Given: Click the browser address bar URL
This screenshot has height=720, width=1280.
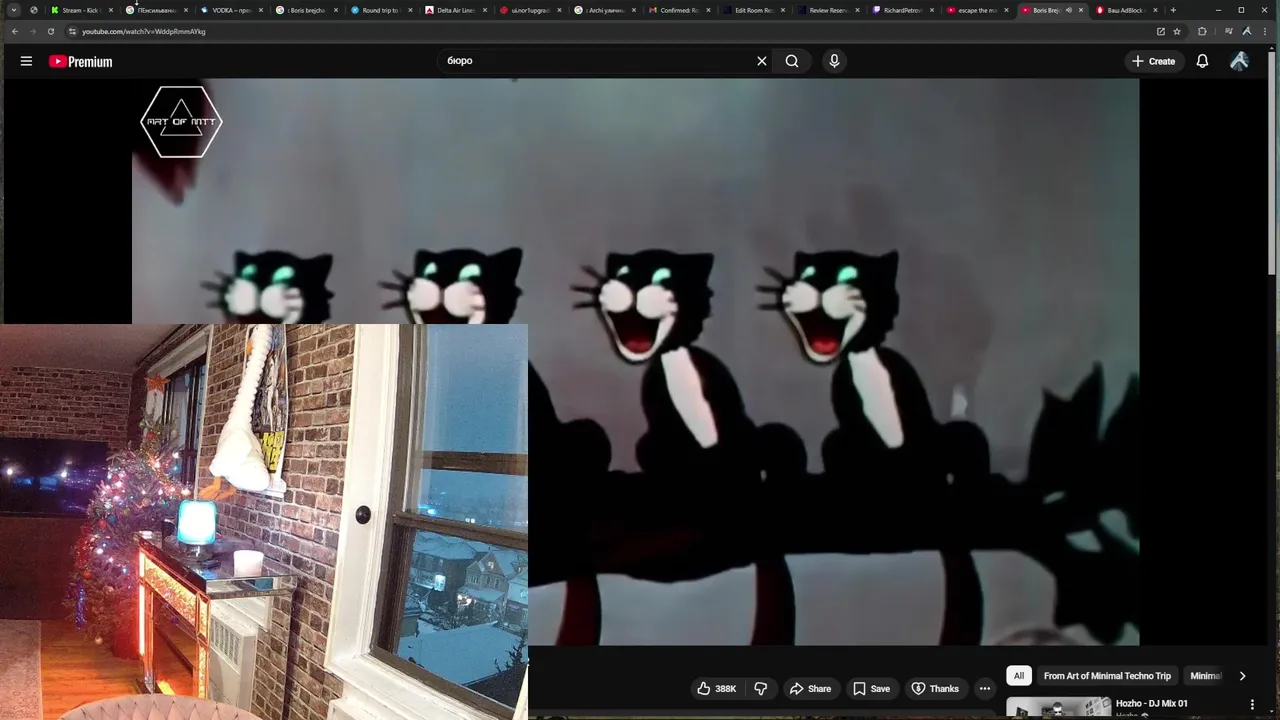Looking at the screenshot, I should pos(144,31).
